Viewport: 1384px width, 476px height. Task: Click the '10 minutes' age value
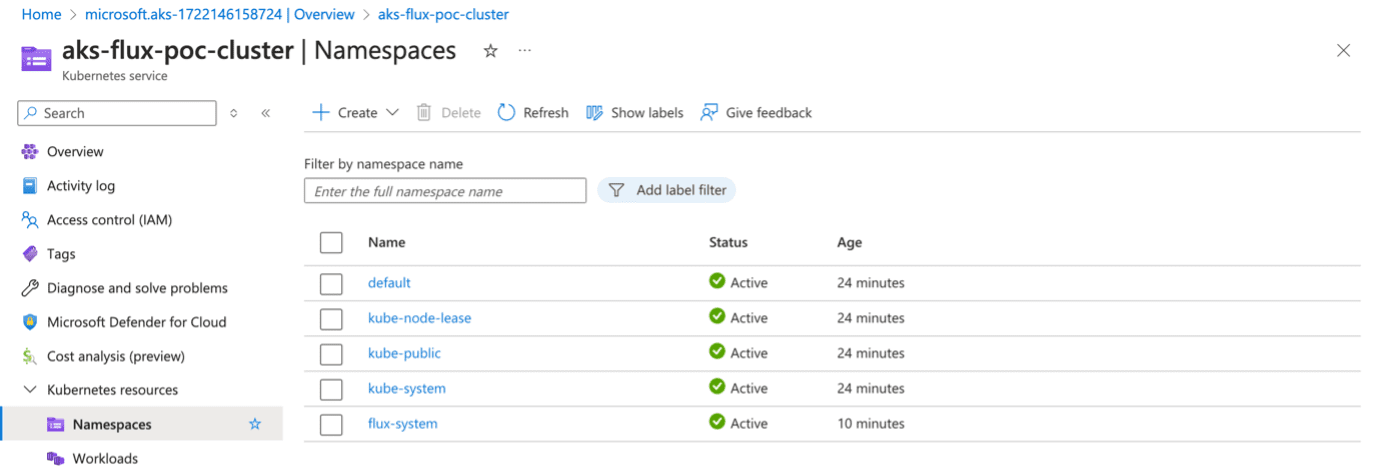pos(871,424)
